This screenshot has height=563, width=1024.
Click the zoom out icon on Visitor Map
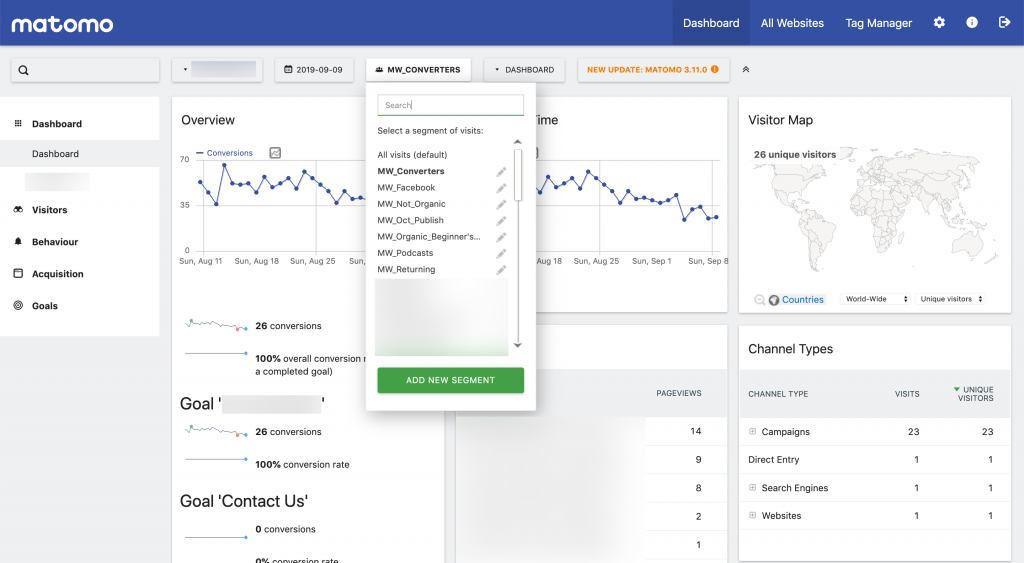(760, 300)
